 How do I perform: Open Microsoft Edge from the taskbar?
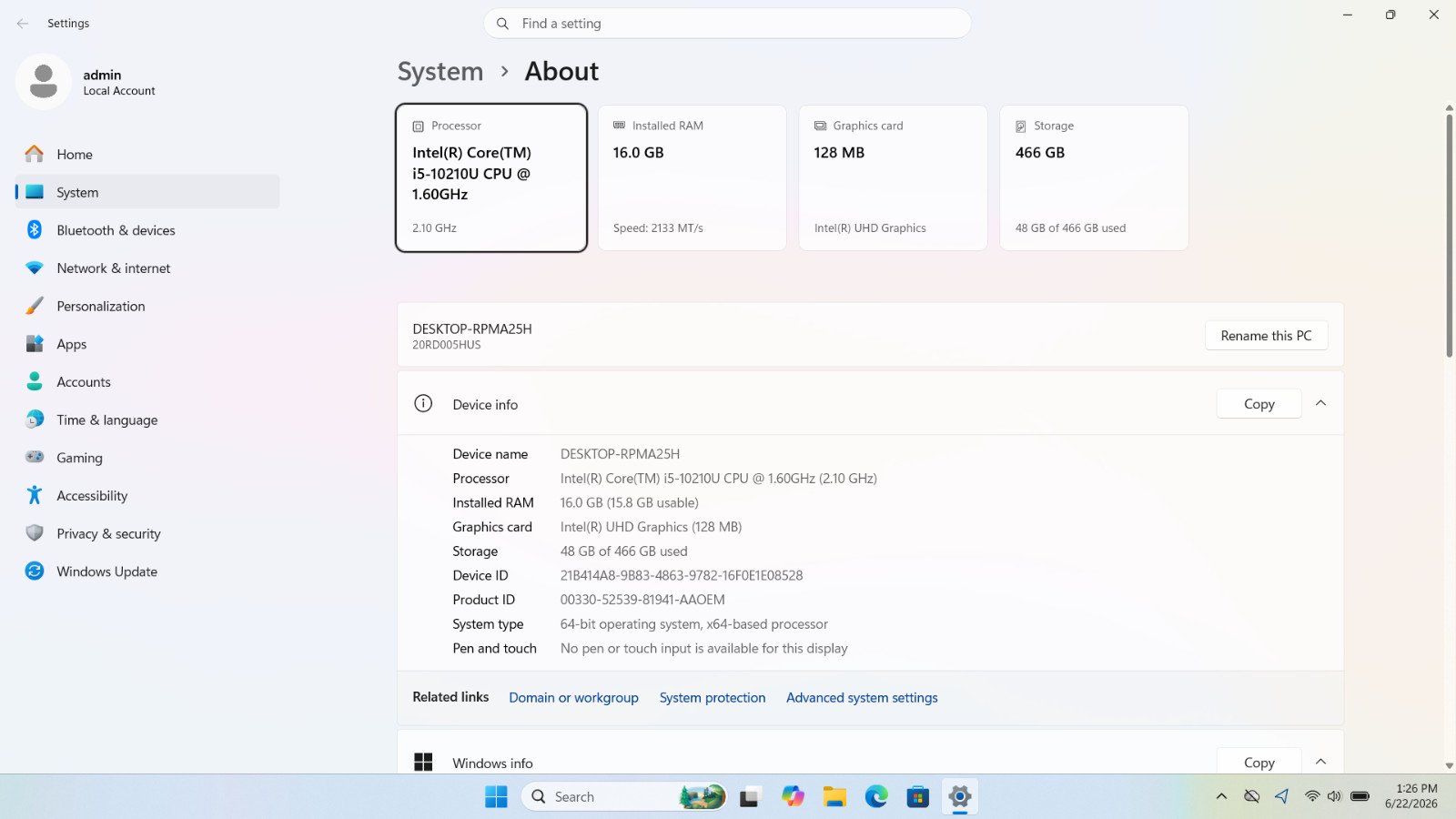[876, 797]
